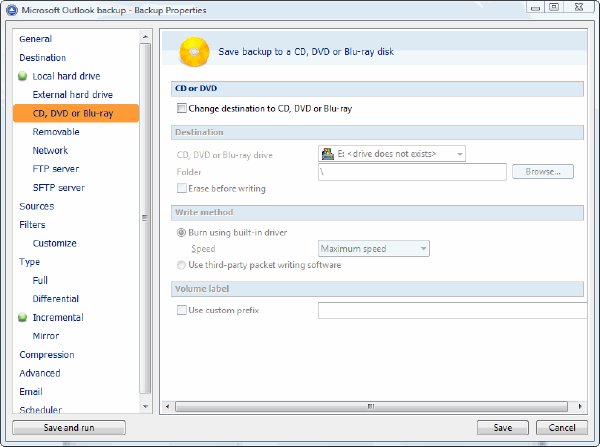Click the custom prefix text field
This screenshot has height=447, width=600.
coord(452,310)
